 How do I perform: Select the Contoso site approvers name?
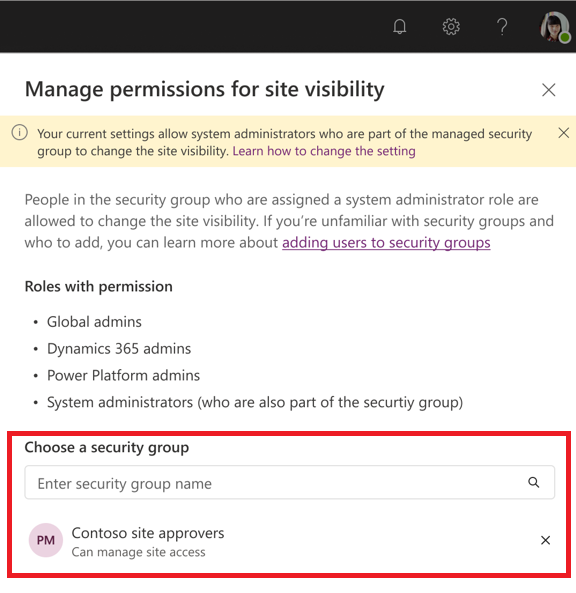pyautogui.click(x=148, y=533)
